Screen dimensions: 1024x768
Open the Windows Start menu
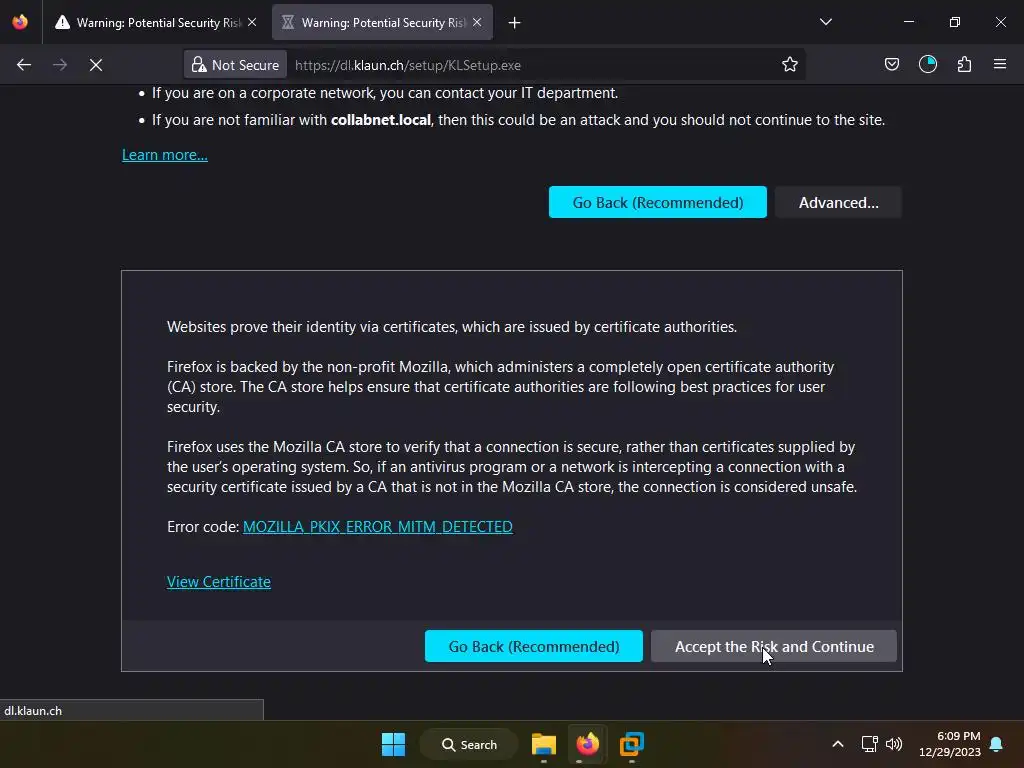click(x=393, y=744)
